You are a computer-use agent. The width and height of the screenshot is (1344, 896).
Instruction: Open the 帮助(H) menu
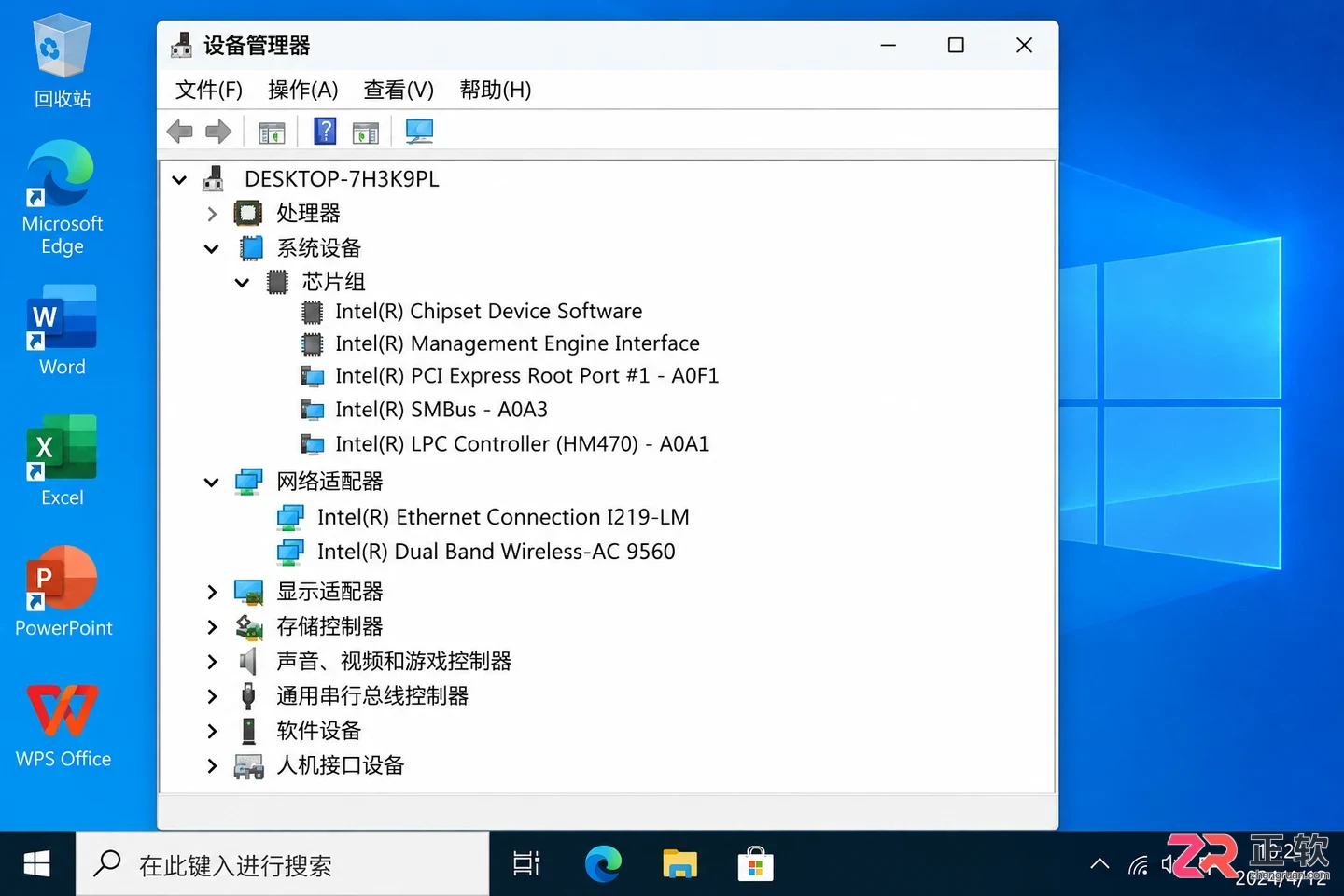pyautogui.click(x=496, y=90)
